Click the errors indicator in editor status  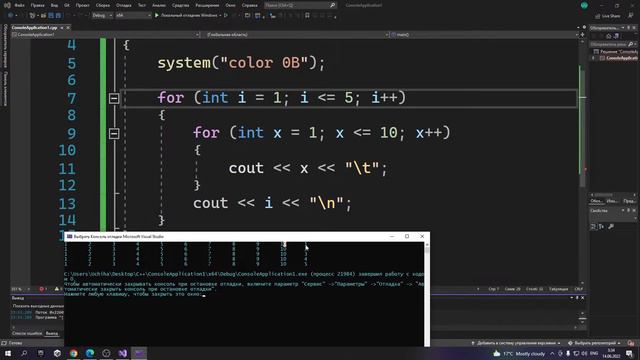pyautogui.click(x=43, y=289)
